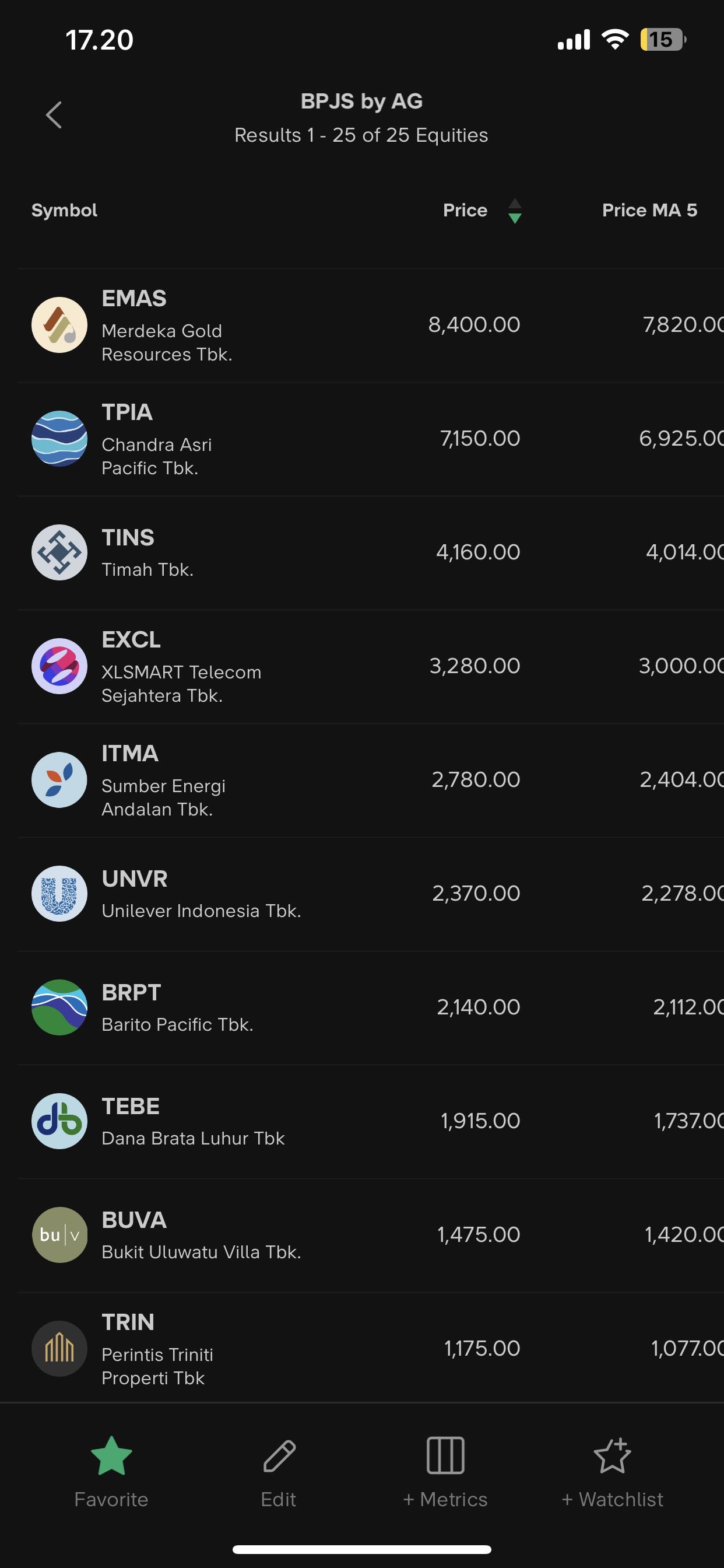This screenshot has height=1568, width=724.
Task: Tap the BRPT Barito Pacific logo
Action: [59, 1007]
